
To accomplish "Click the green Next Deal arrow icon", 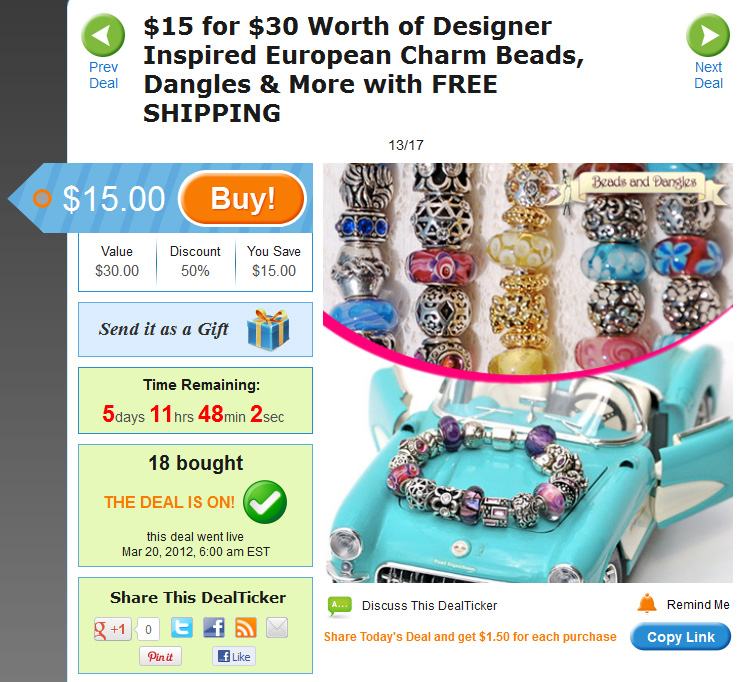I will click(708, 35).
